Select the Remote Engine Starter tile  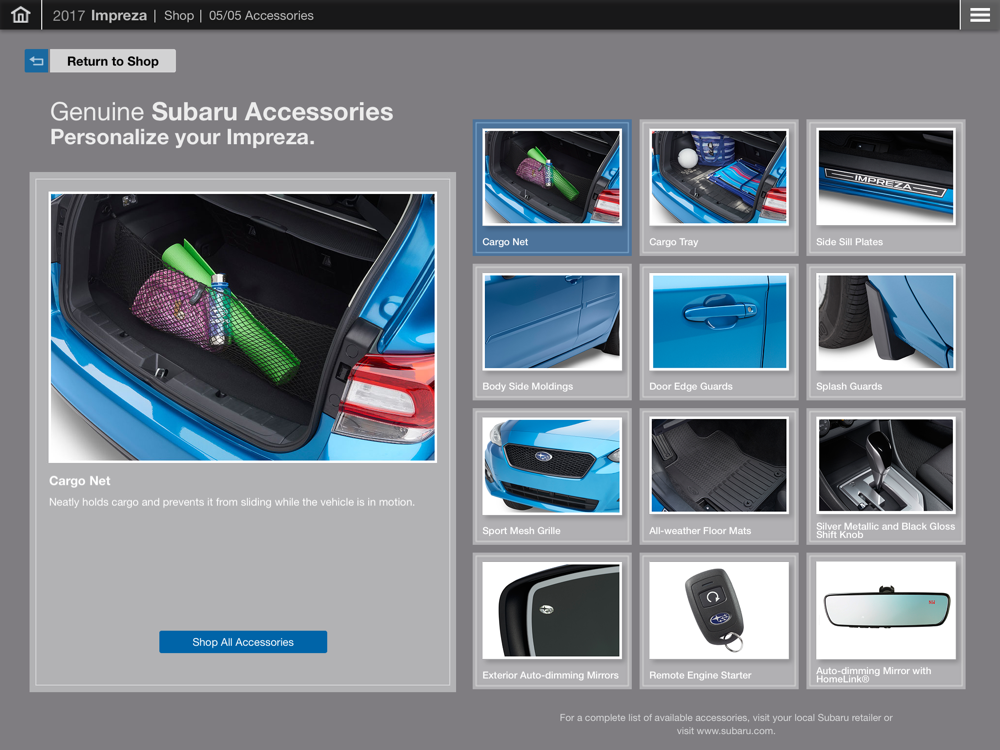tap(719, 621)
